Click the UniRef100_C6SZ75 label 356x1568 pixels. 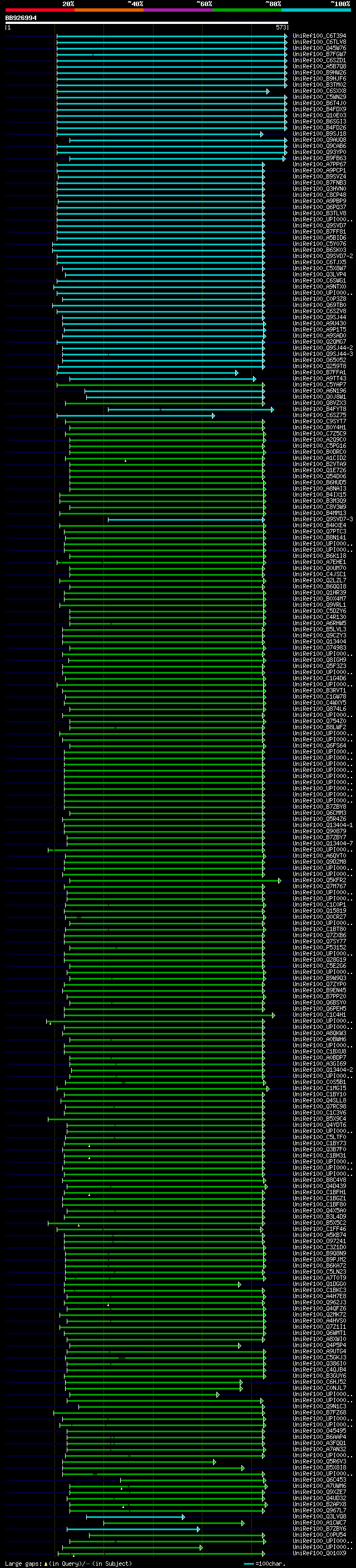pos(319,415)
